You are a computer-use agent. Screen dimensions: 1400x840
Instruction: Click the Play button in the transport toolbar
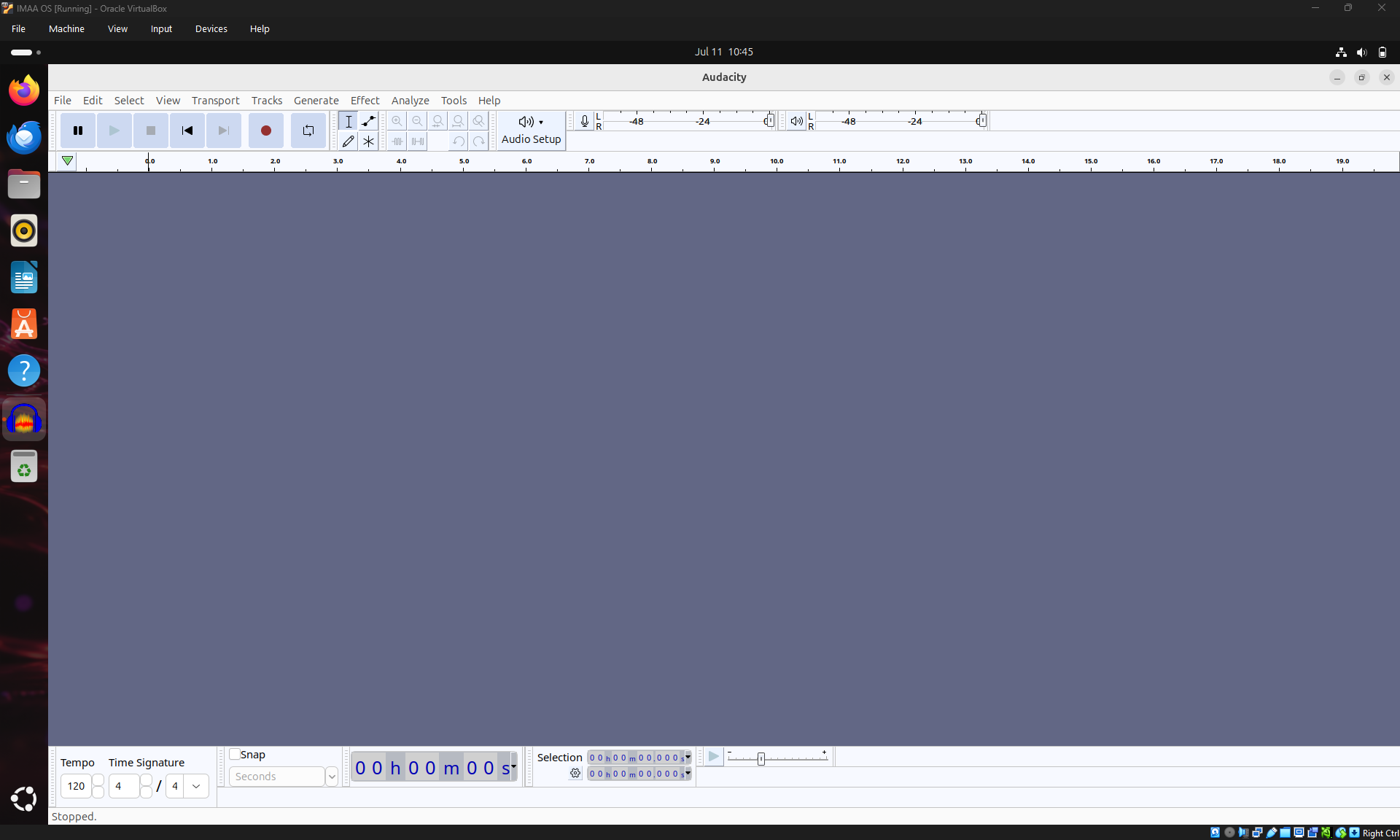click(x=114, y=131)
